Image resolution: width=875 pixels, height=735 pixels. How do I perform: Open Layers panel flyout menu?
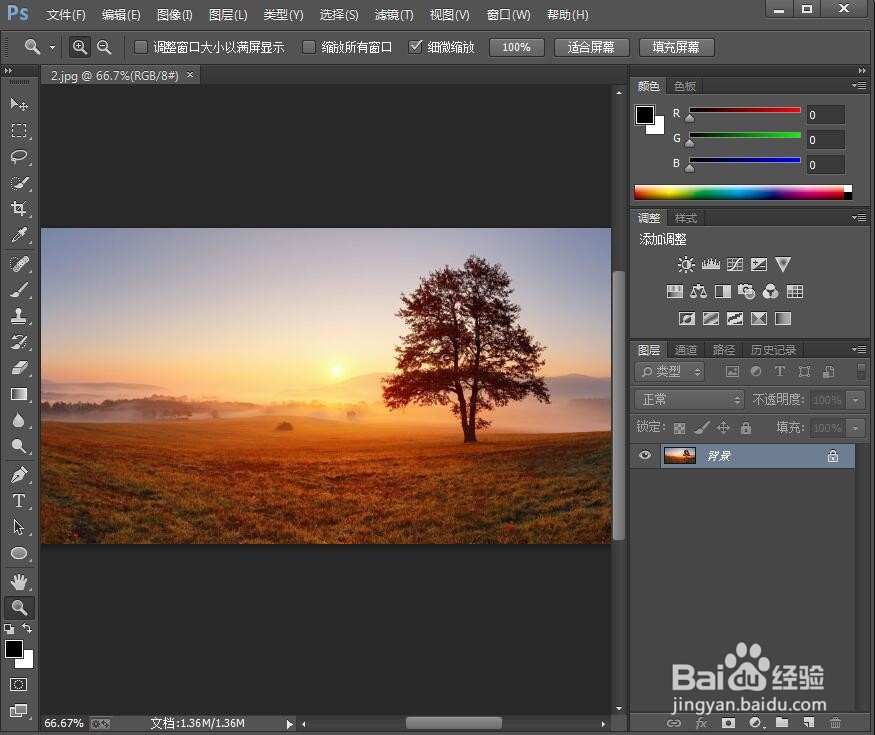[859, 349]
